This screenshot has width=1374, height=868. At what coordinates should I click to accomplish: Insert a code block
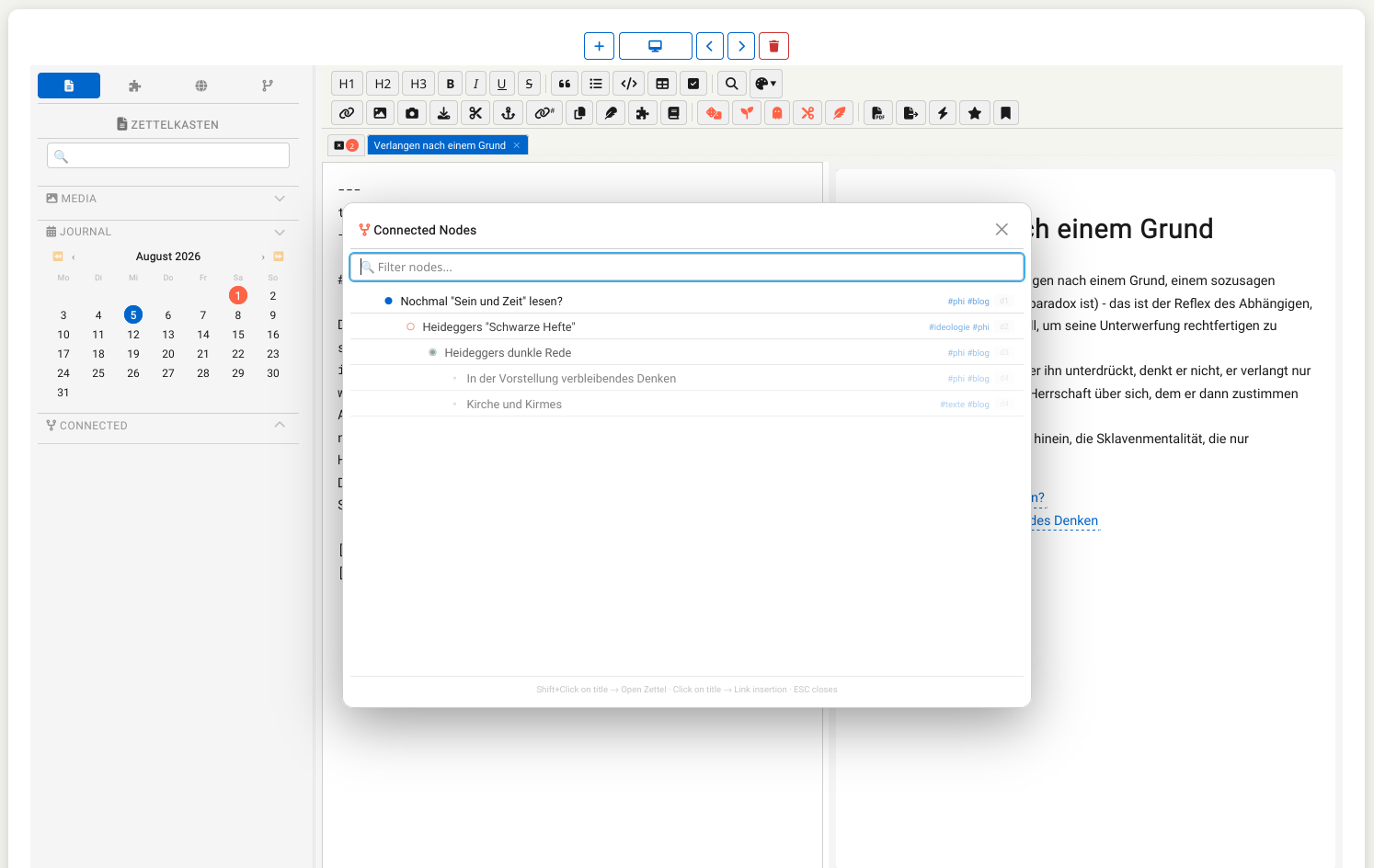coord(629,84)
